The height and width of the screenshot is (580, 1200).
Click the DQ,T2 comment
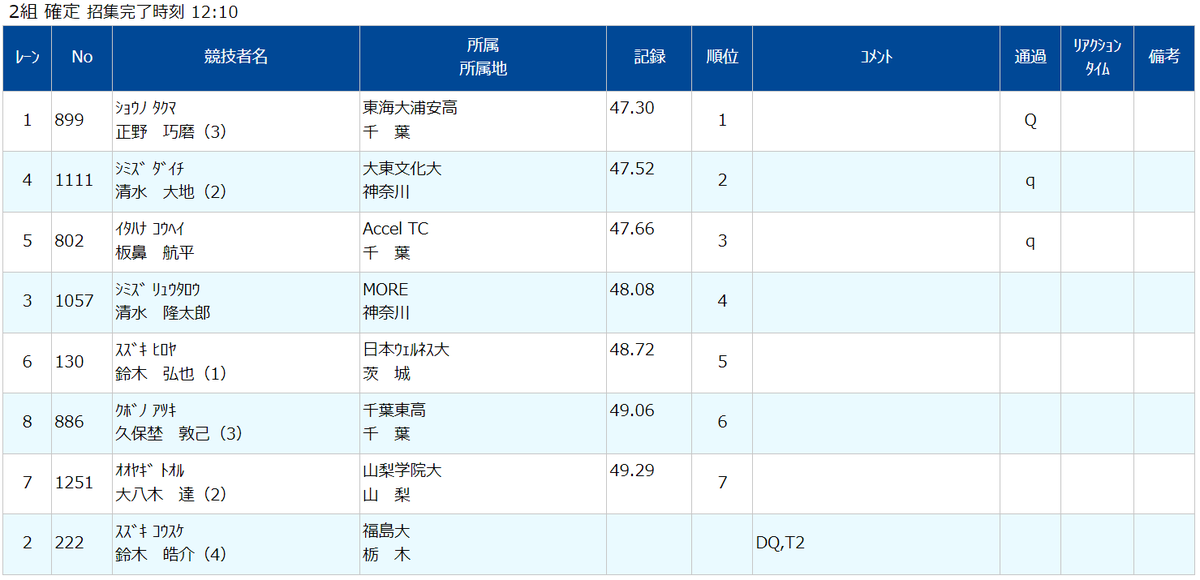(781, 543)
